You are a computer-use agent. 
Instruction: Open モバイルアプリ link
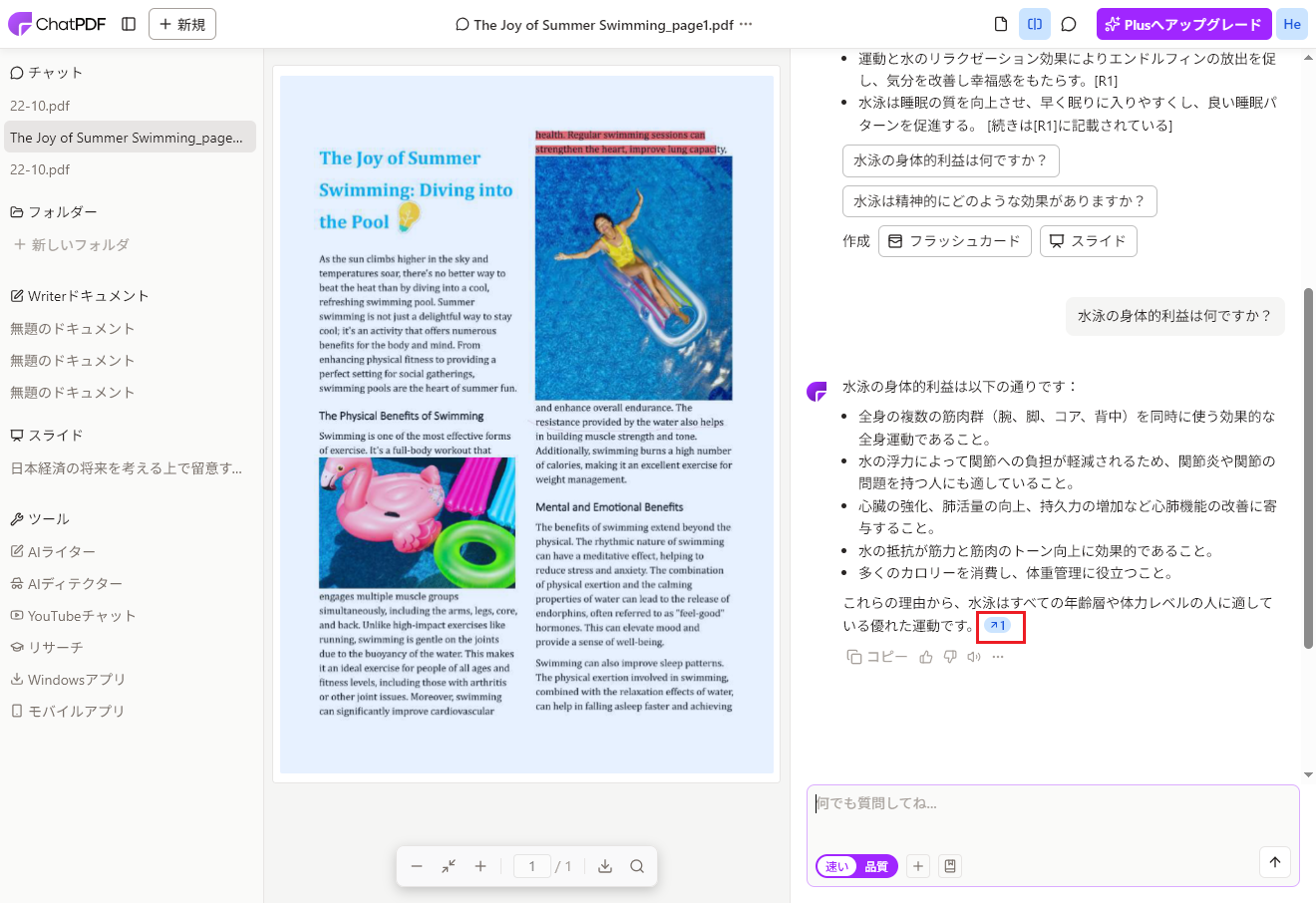click(x=68, y=712)
